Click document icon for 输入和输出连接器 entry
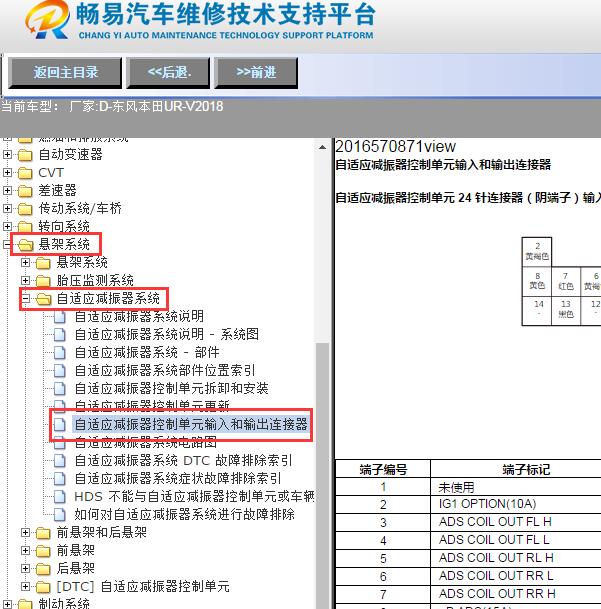601x609 pixels. tap(59, 425)
